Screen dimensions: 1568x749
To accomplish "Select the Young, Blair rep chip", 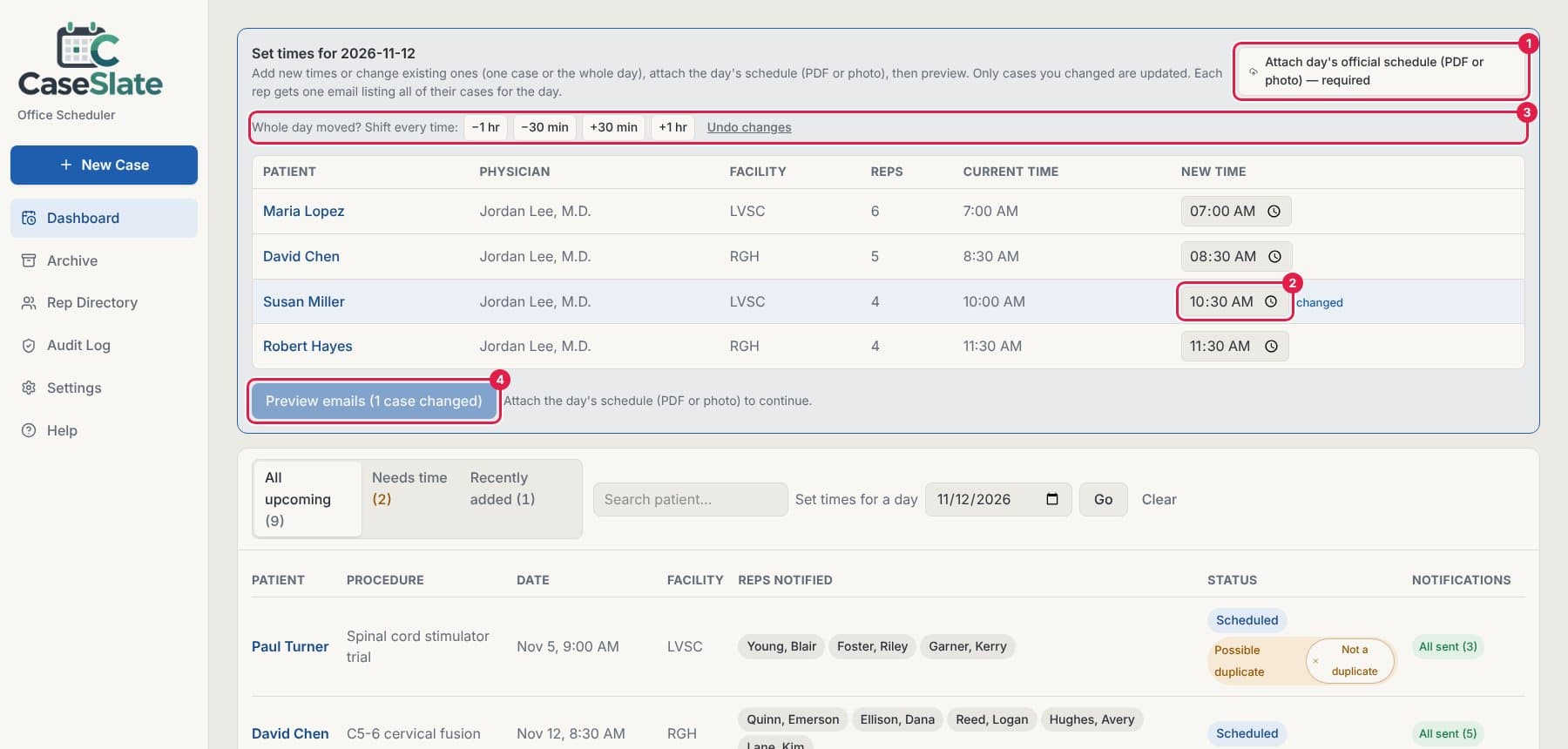I will pyautogui.click(x=781, y=646).
